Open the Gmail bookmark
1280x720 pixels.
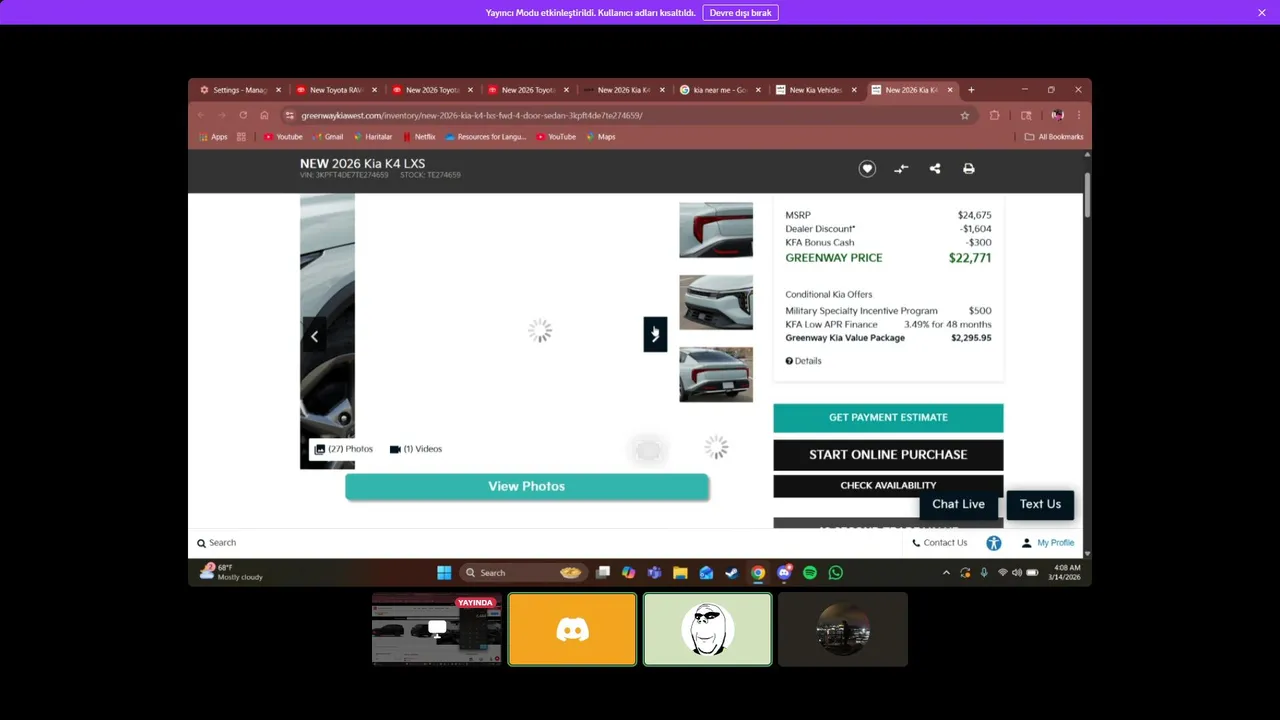click(x=328, y=137)
